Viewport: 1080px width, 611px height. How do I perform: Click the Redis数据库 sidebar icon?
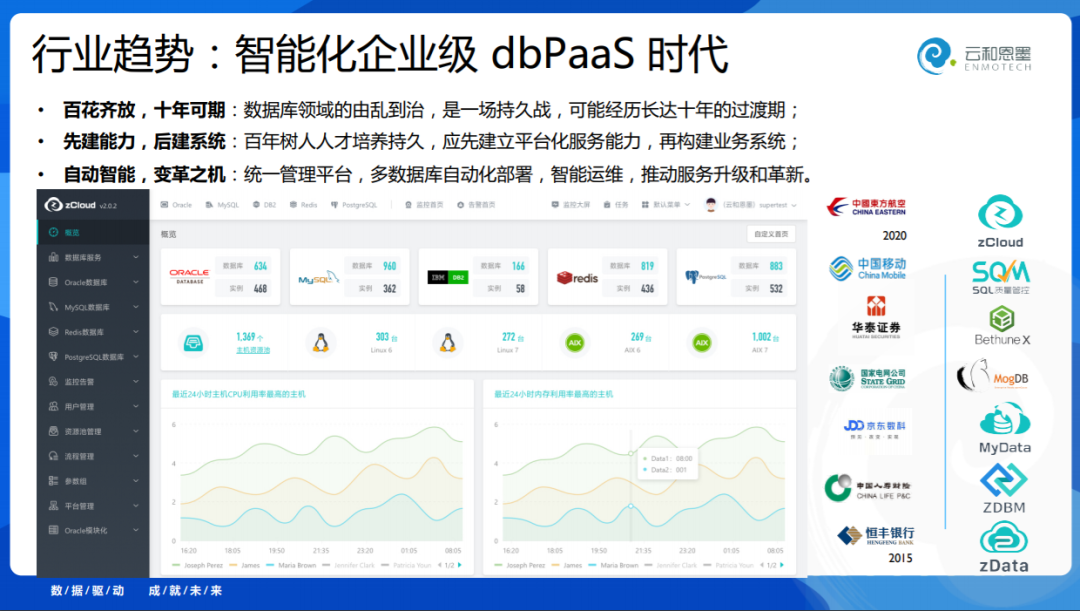pyautogui.click(x=53, y=331)
